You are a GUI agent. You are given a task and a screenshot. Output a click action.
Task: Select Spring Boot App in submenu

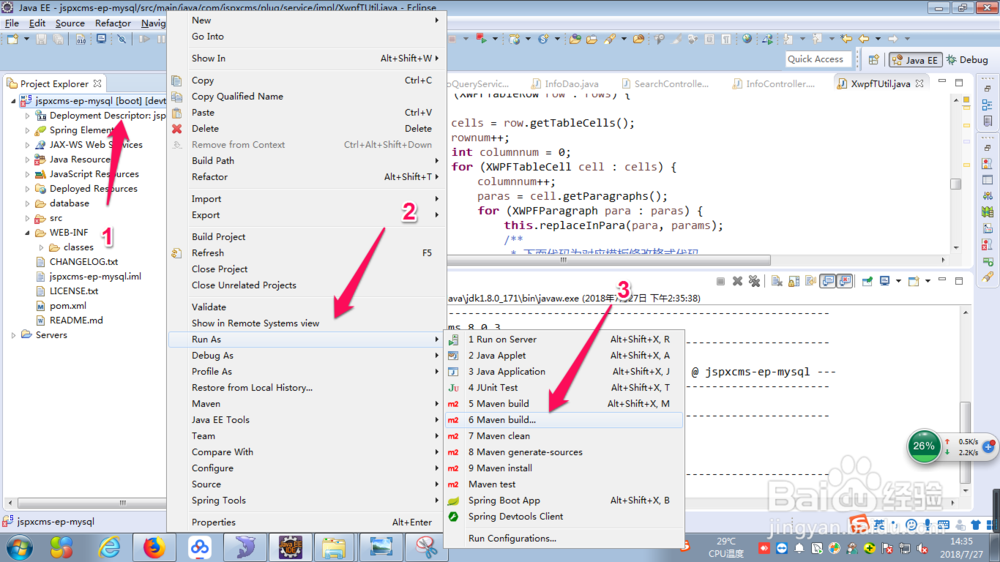[564, 500]
